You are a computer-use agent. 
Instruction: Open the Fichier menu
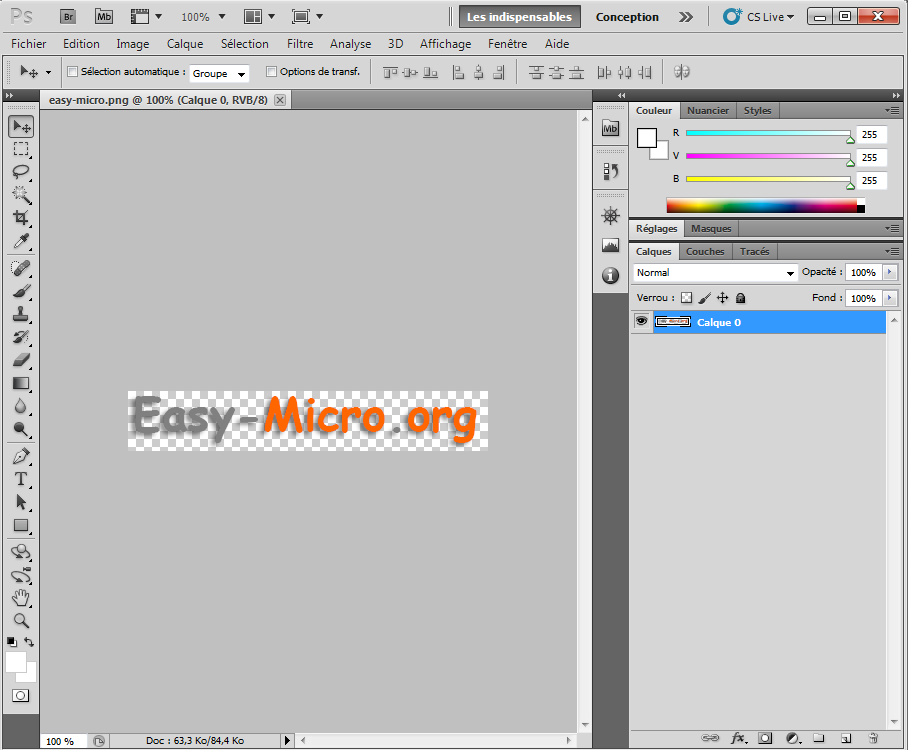28,44
